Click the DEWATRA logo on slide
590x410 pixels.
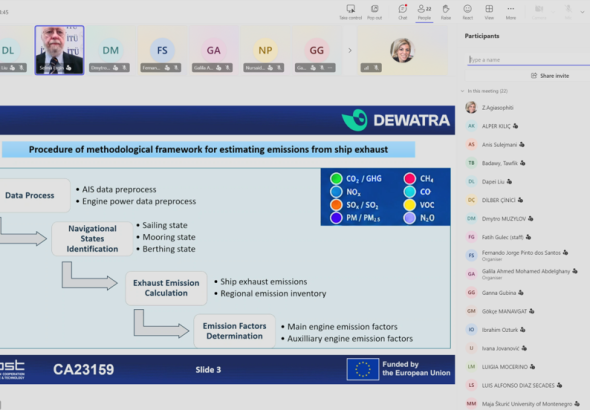(x=395, y=120)
